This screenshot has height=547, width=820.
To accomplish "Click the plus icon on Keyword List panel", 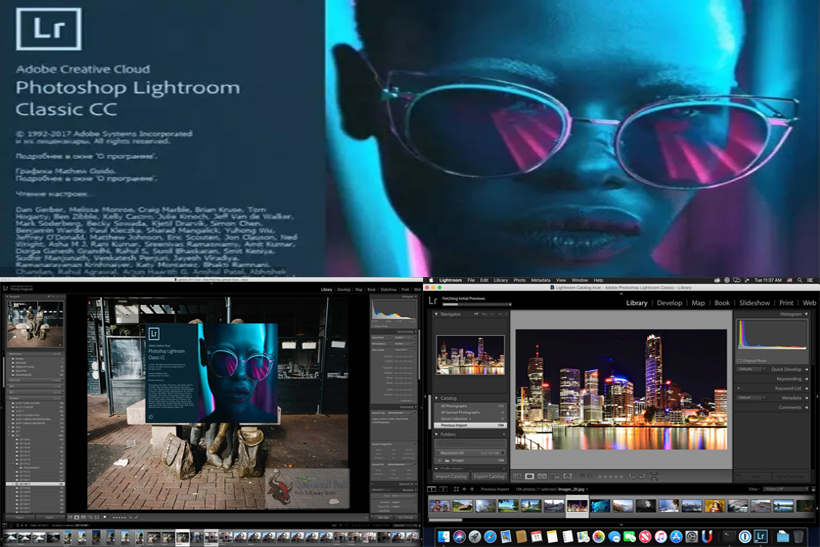I will click(738, 389).
